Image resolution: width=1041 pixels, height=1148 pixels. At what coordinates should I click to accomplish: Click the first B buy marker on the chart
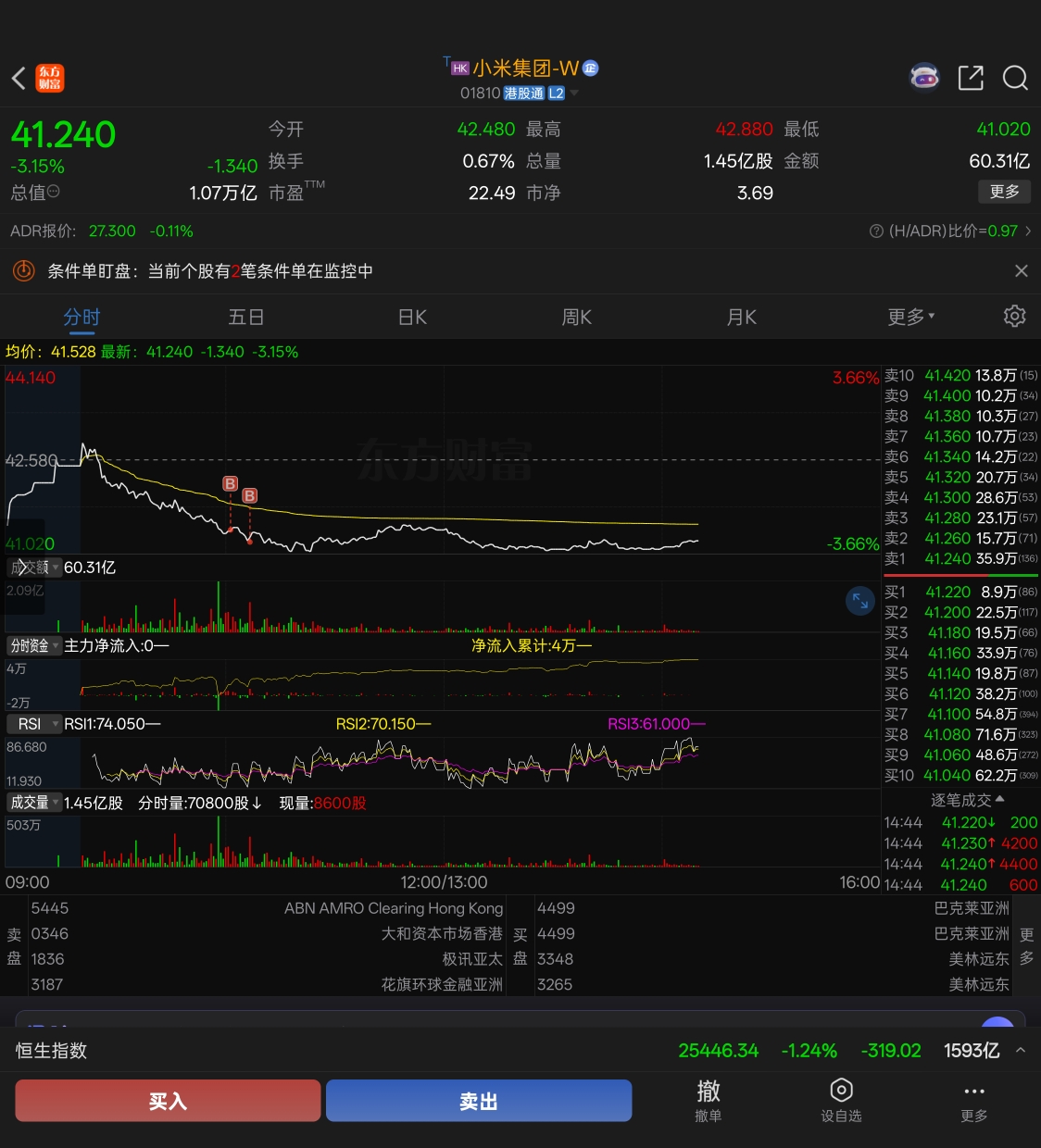point(231,483)
